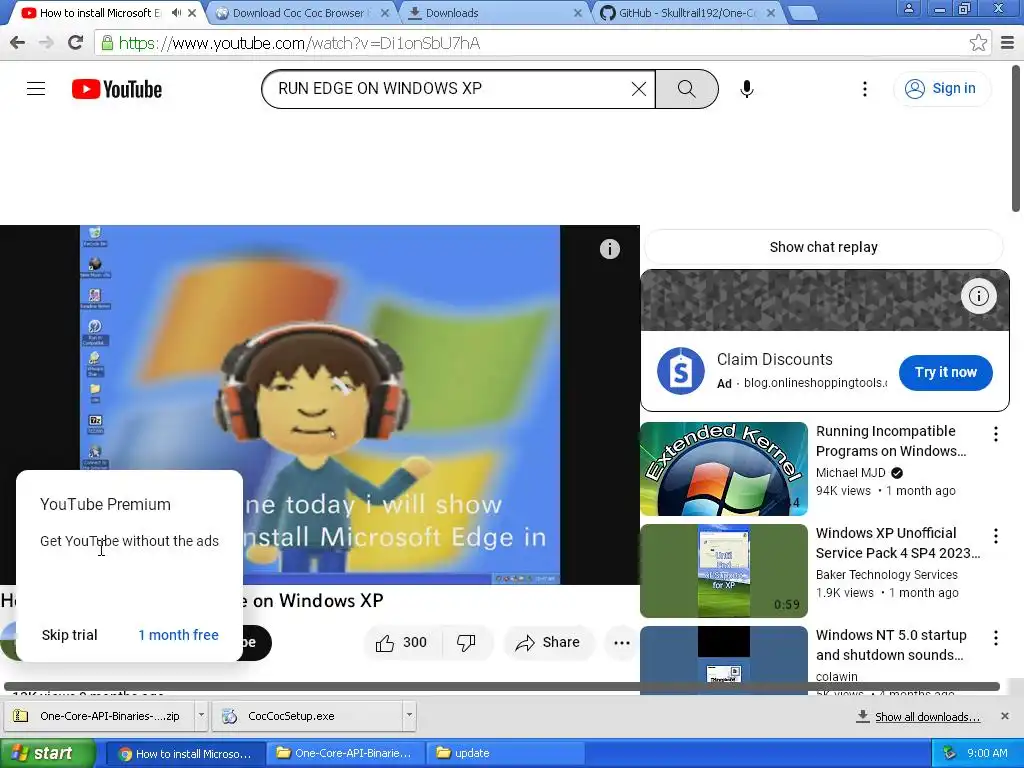Reload the YouTube page
This screenshot has height=768, width=1024.
(x=76, y=43)
